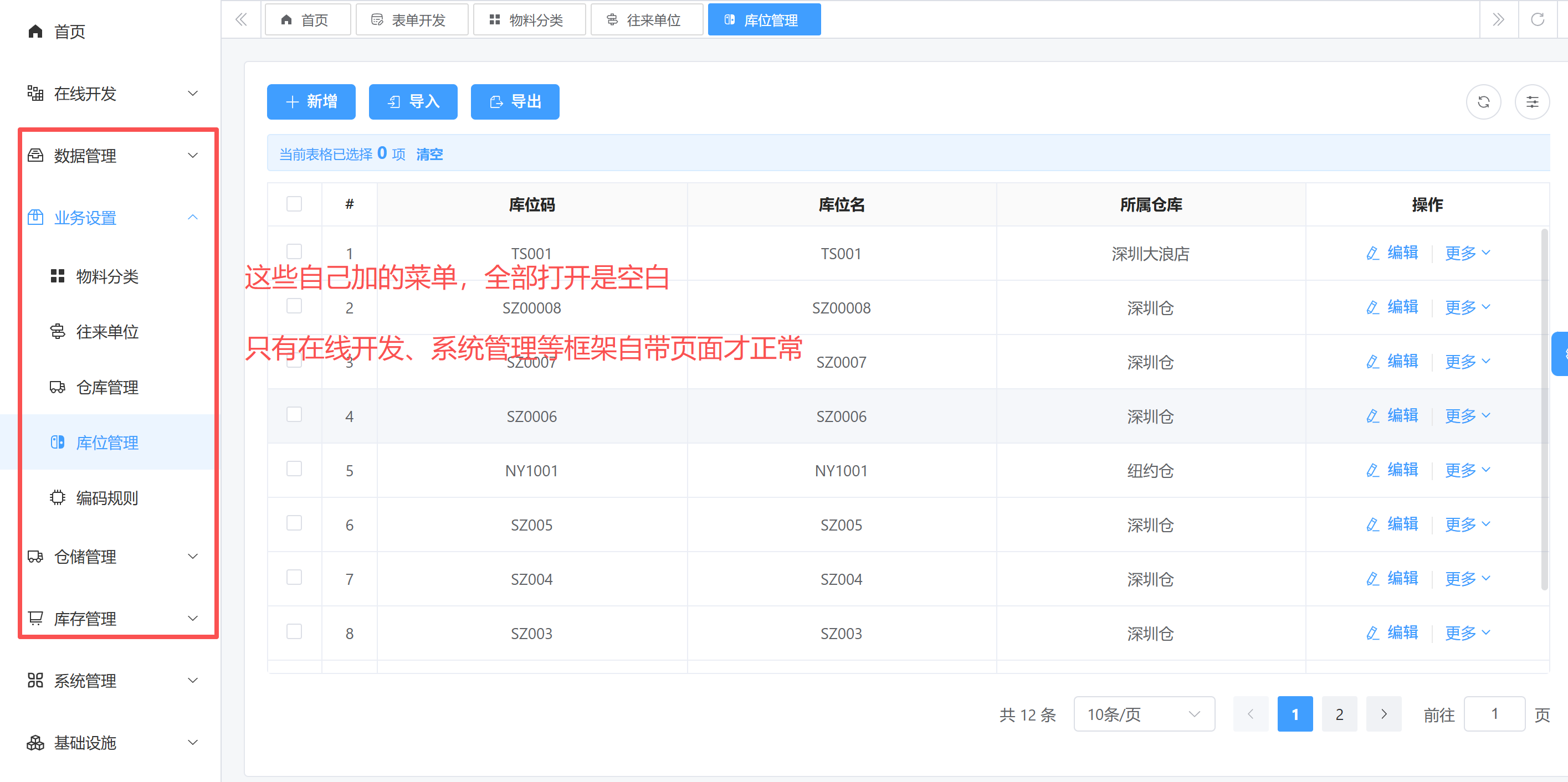Click the tab bar reload icon
This screenshot has height=782, width=1568.
pos(1537,19)
